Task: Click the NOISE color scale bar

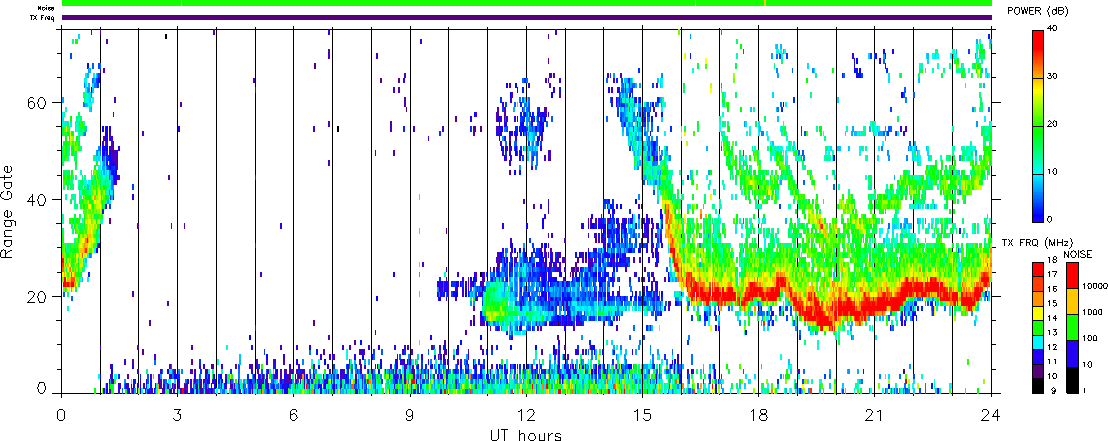Action: [1071, 327]
